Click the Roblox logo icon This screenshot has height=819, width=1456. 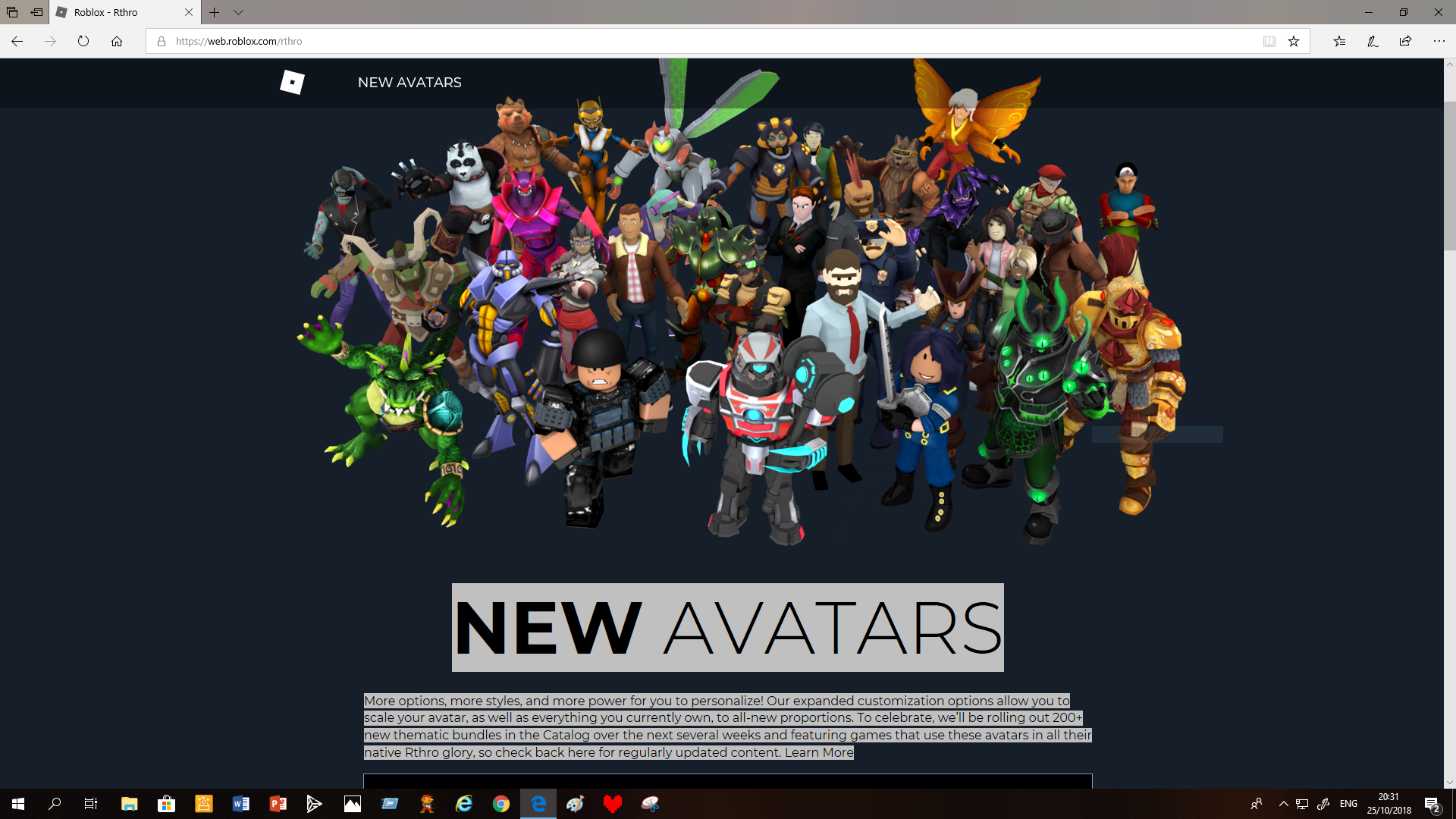[292, 82]
